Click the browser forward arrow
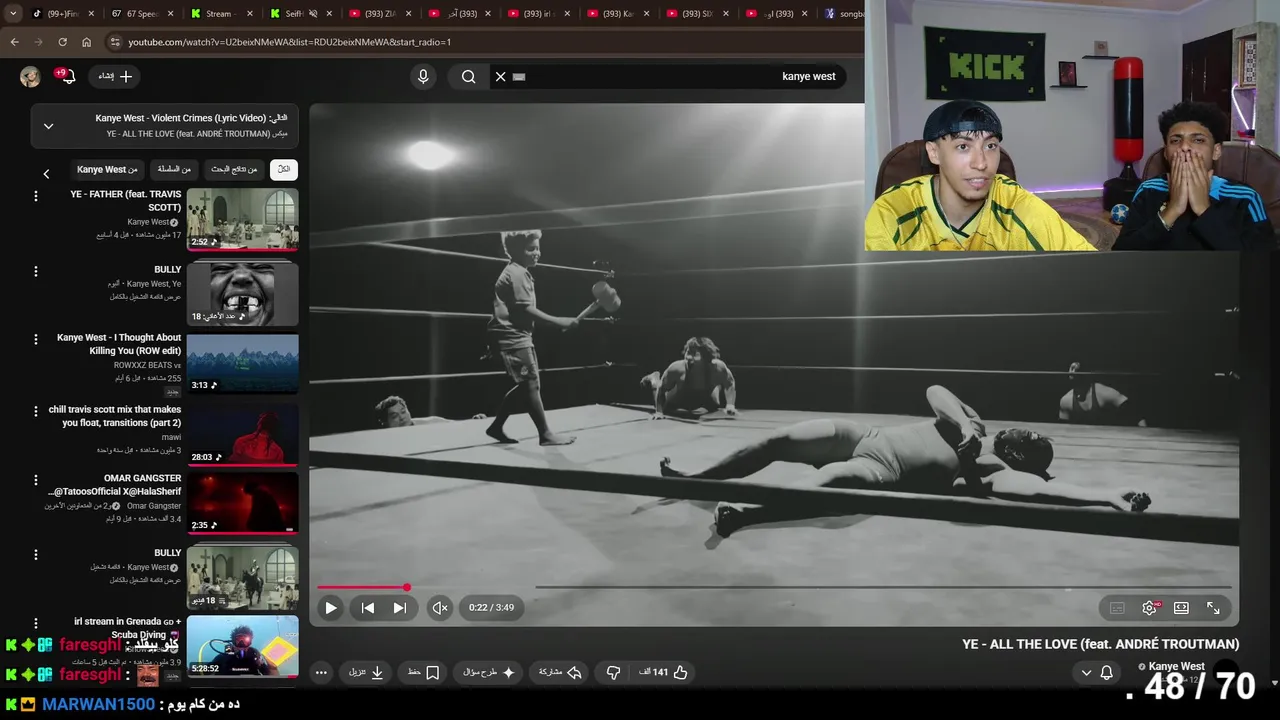Viewport: 1280px width, 720px height. (38, 42)
